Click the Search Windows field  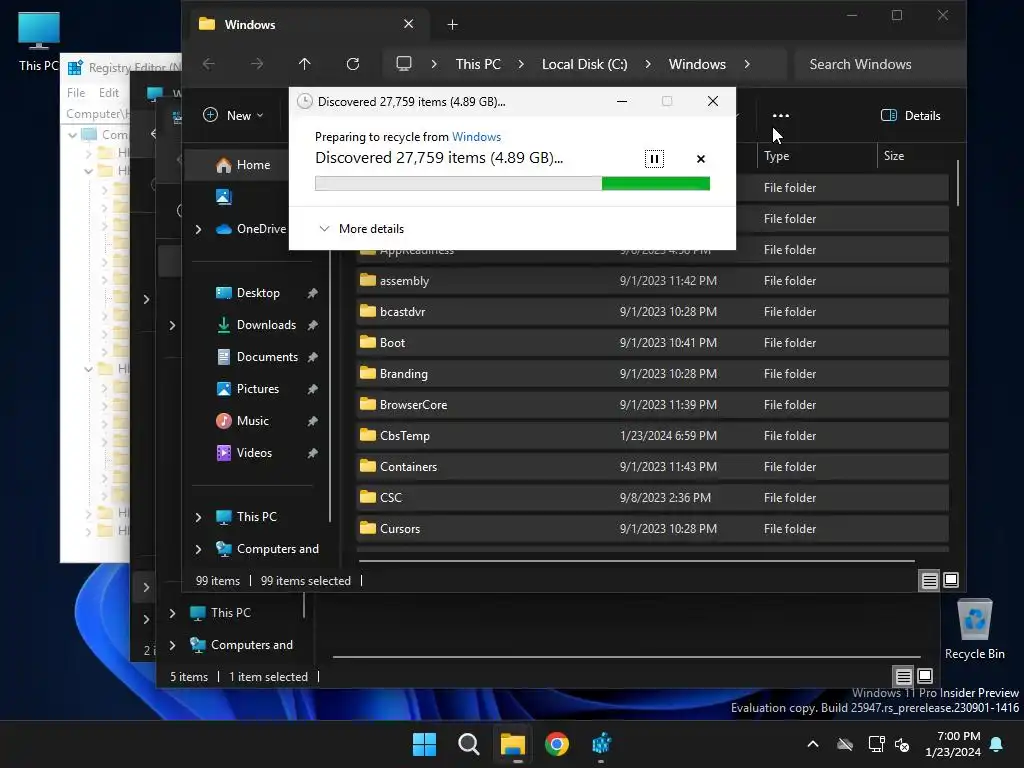point(879,64)
